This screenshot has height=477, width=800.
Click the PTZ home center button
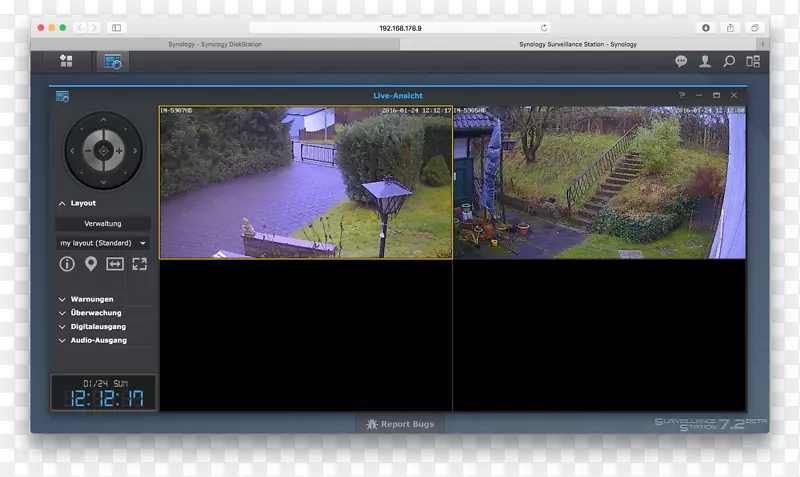(104, 151)
